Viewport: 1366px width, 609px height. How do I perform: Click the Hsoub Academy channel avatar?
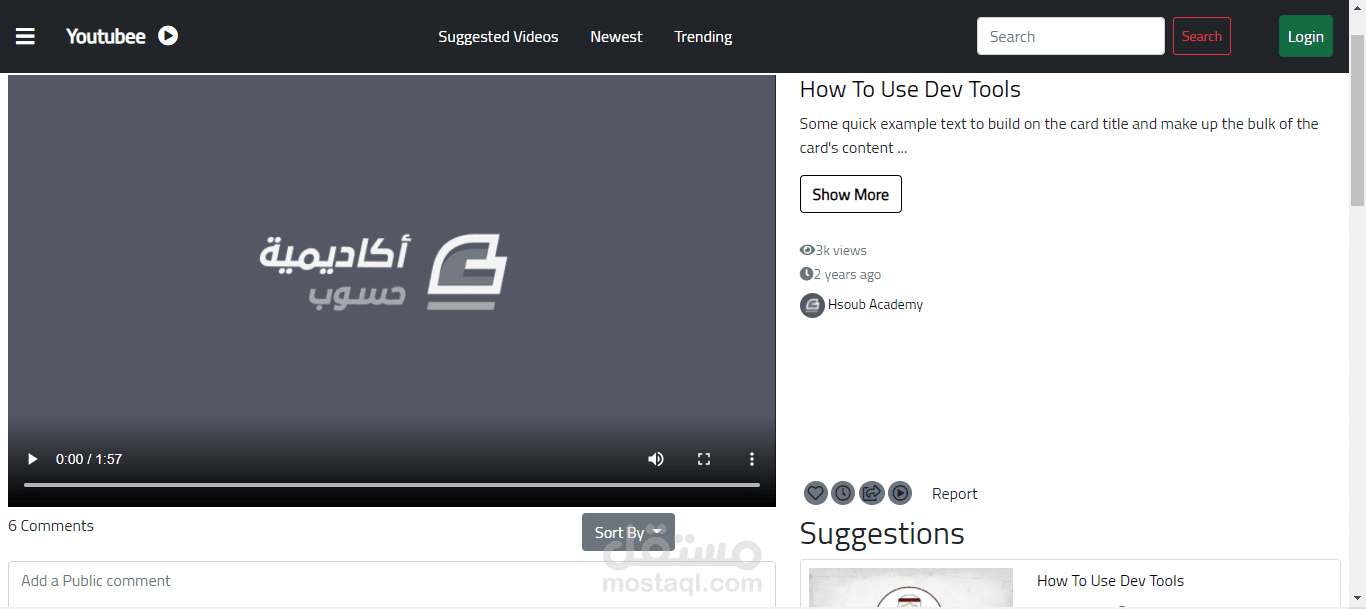pos(812,305)
